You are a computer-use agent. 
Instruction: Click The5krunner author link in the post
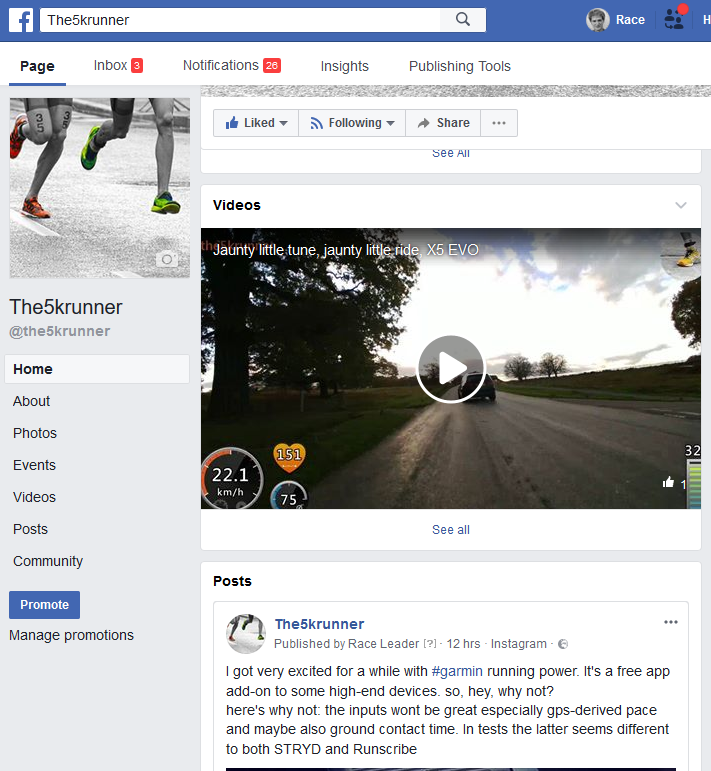click(319, 624)
